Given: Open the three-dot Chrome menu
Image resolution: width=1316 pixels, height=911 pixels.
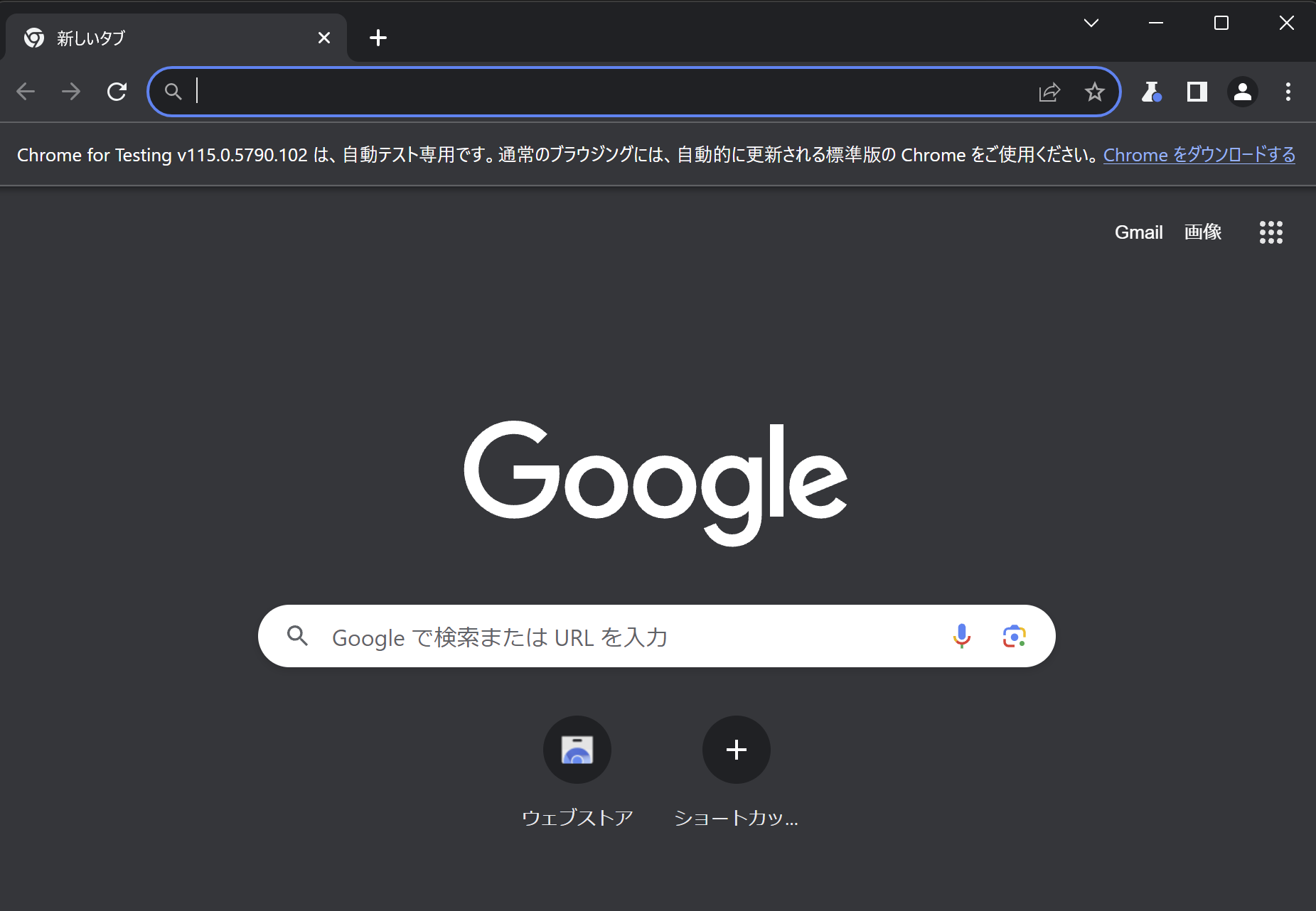Looking at the screenshot, I should point(1288,92).
